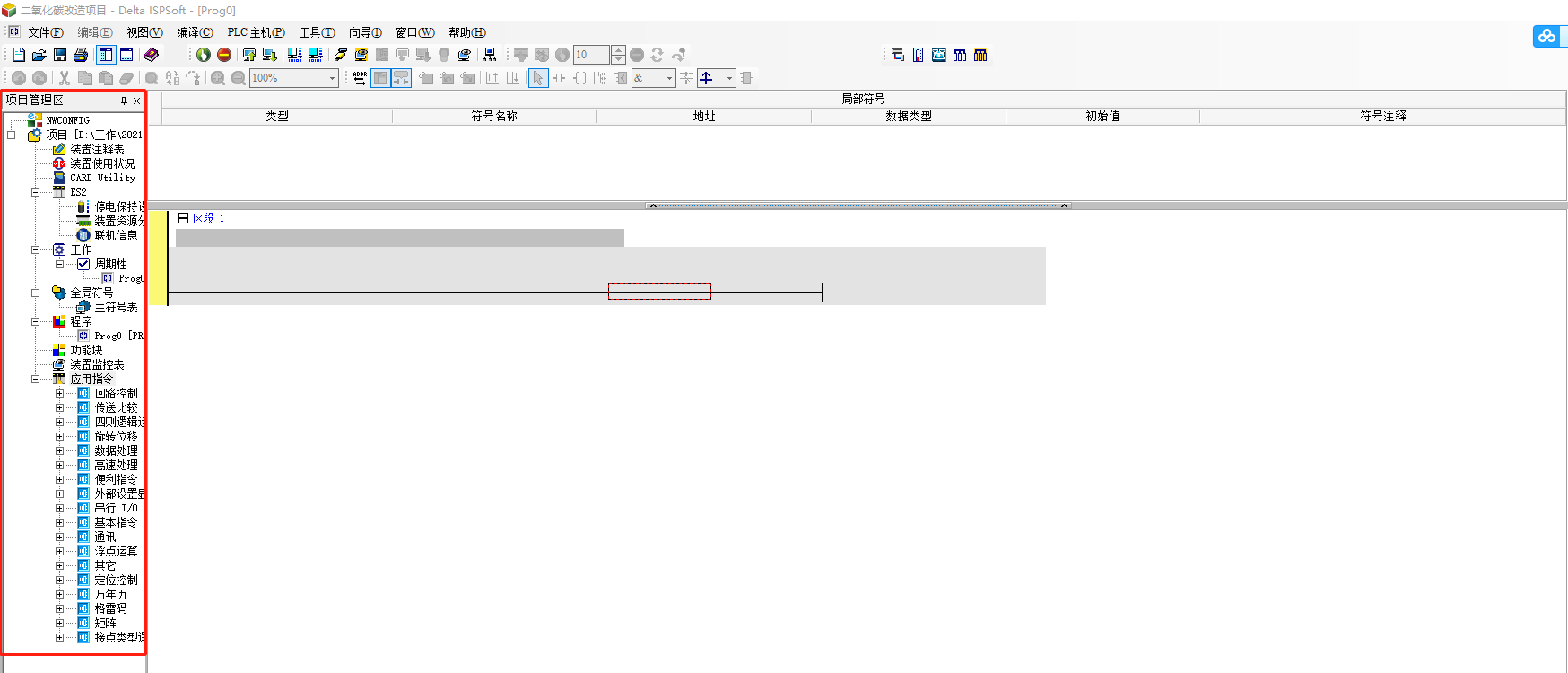The width and height of the screenshot is (1568, 673).
Task: Open the zoom percentage 100% dropdown
Action: tap(333, 78)
